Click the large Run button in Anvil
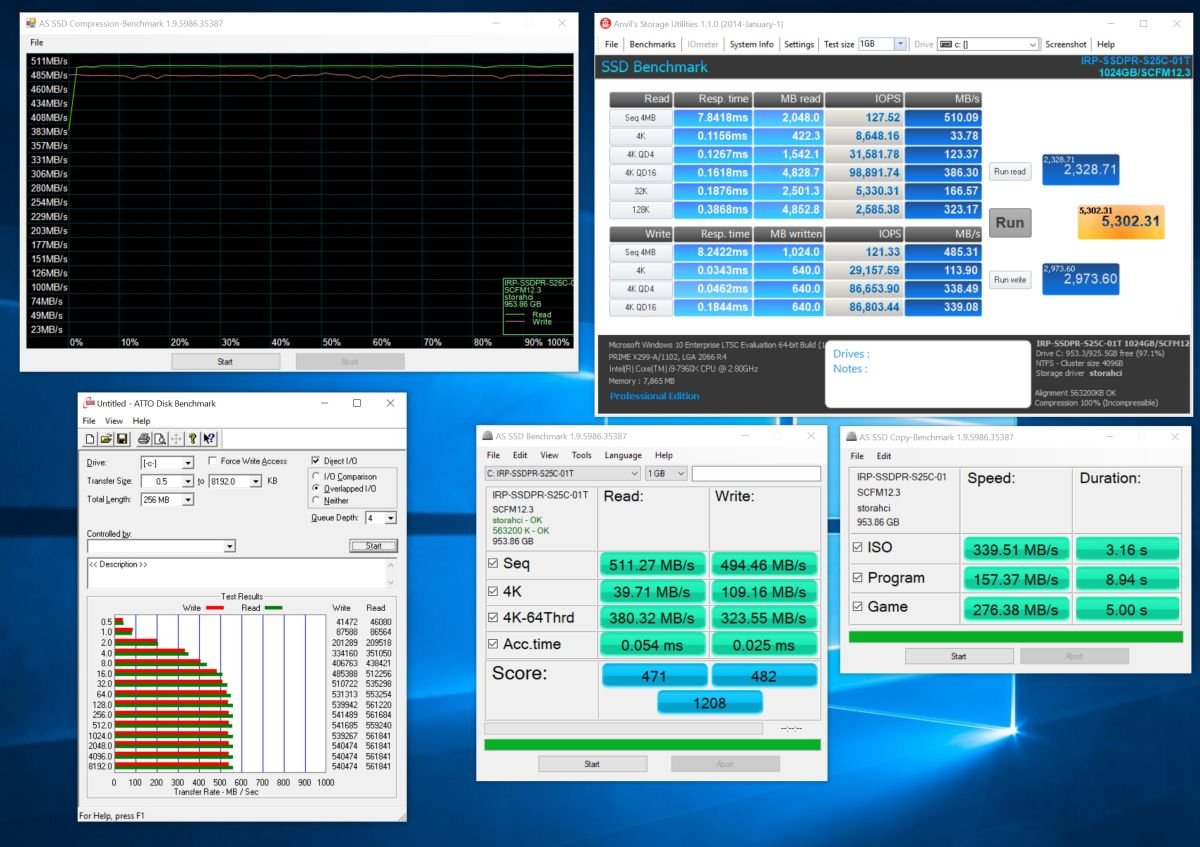The width and height of the screenshot is (1200, 847). (x=1010, y=222)
